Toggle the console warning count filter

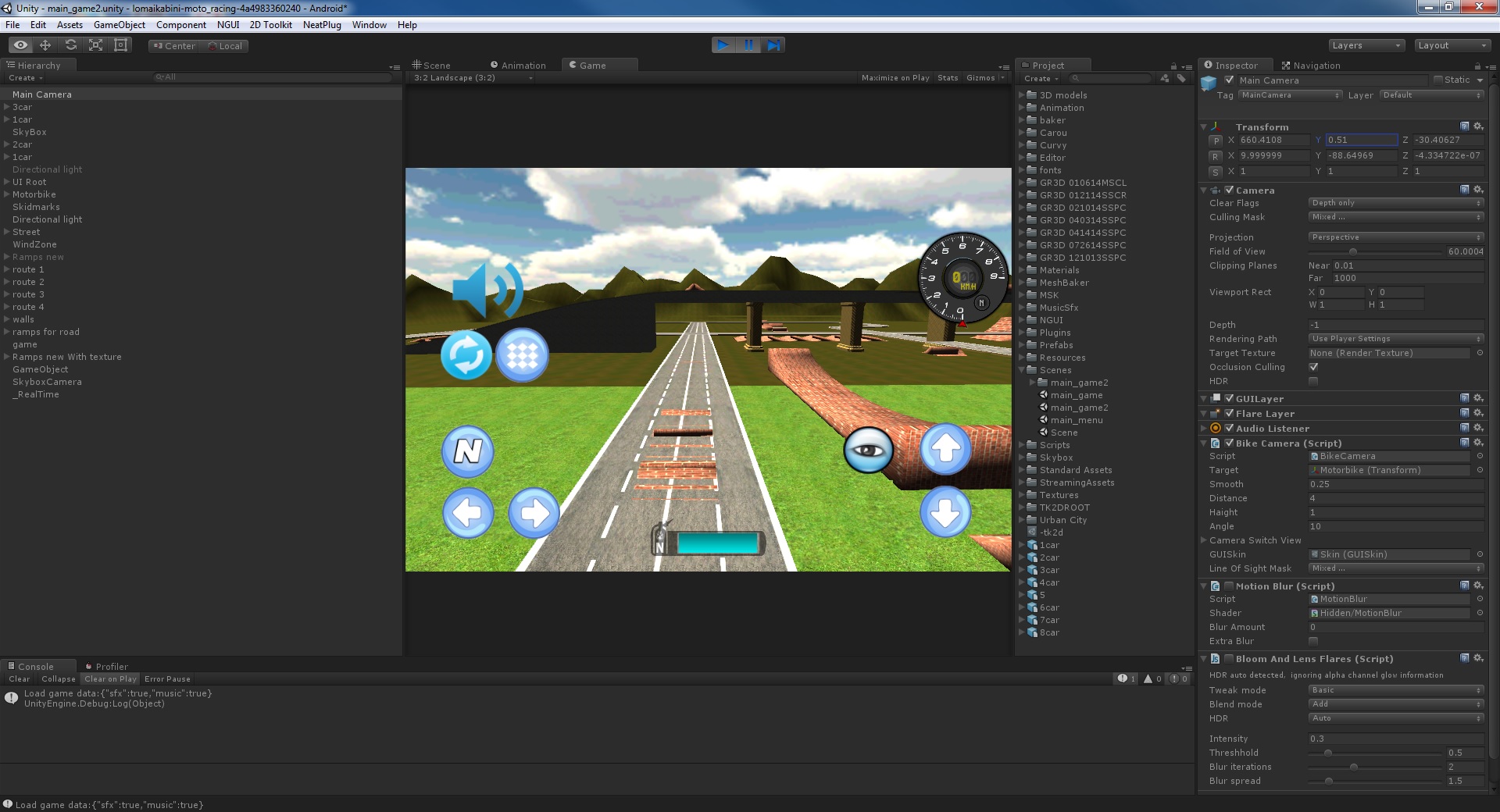pyautogui.click(x=1152, y=678)
